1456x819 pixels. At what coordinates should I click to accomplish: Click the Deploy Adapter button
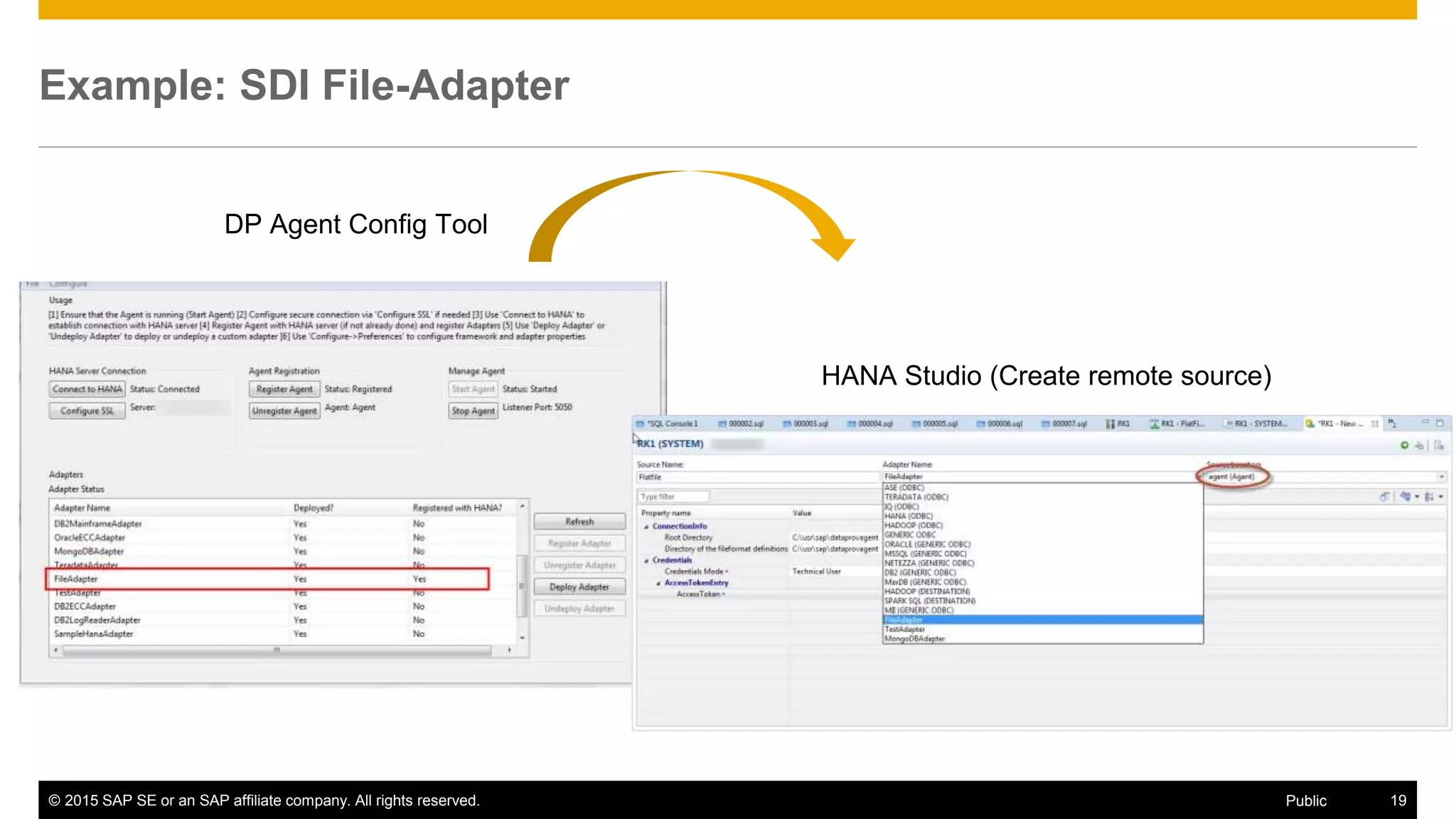click(x=579, y=587)
